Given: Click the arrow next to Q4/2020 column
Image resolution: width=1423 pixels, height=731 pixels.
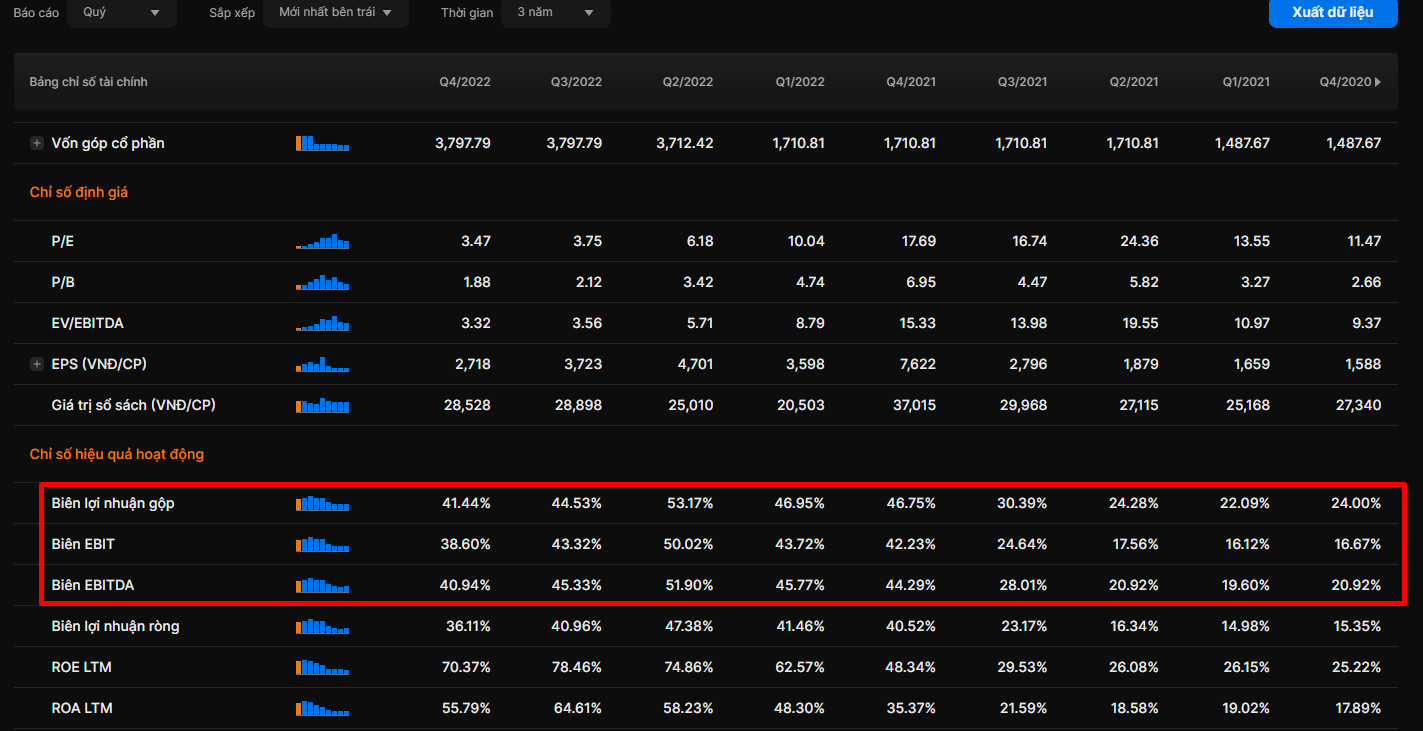Looking at the screenshot, I should pyautogui.click(x=1378, y=82).
